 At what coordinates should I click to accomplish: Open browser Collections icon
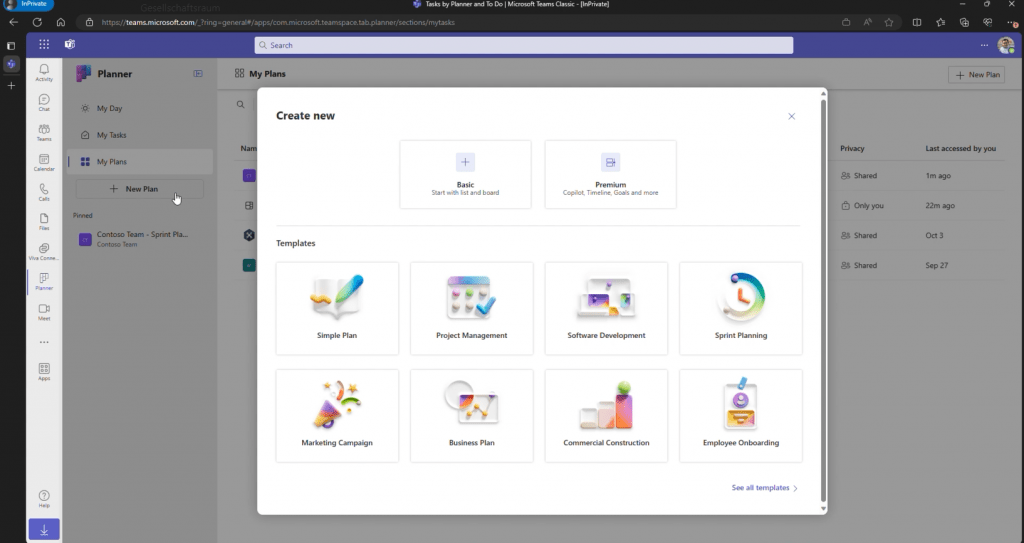click(x=964, y=22)
